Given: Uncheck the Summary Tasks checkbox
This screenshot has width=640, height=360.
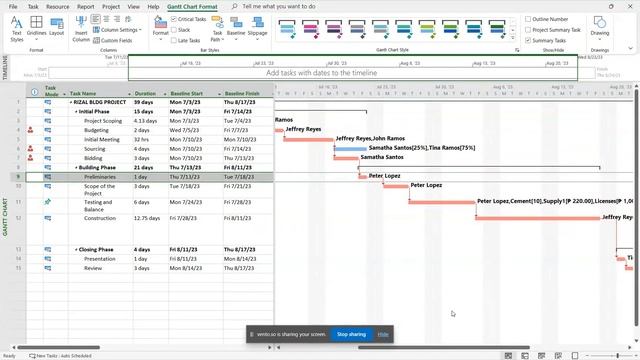Looking at the screenshot, I should (x=528, y=40).
